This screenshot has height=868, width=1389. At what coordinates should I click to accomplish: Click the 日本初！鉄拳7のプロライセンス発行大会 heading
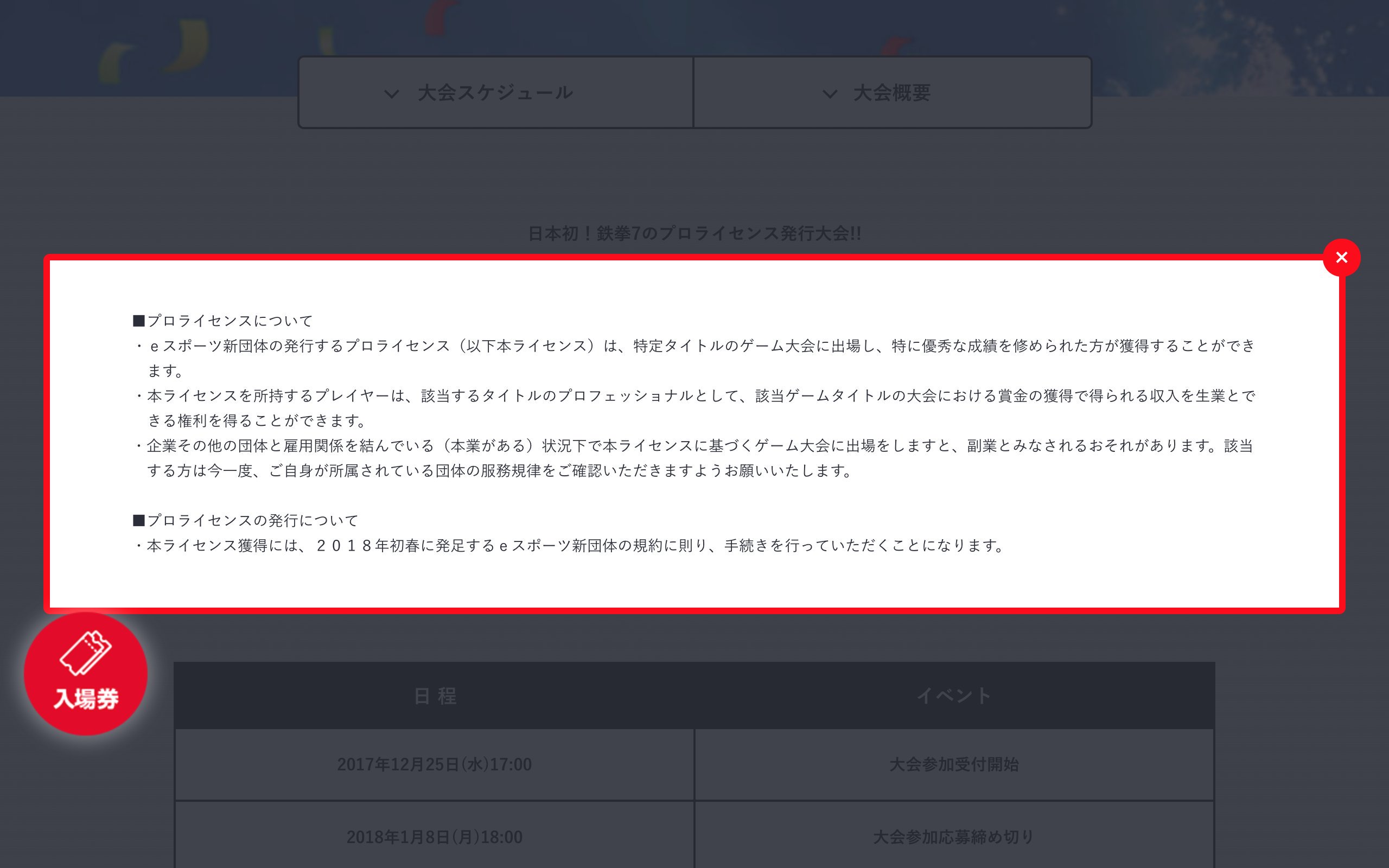(x=694, y=234)
